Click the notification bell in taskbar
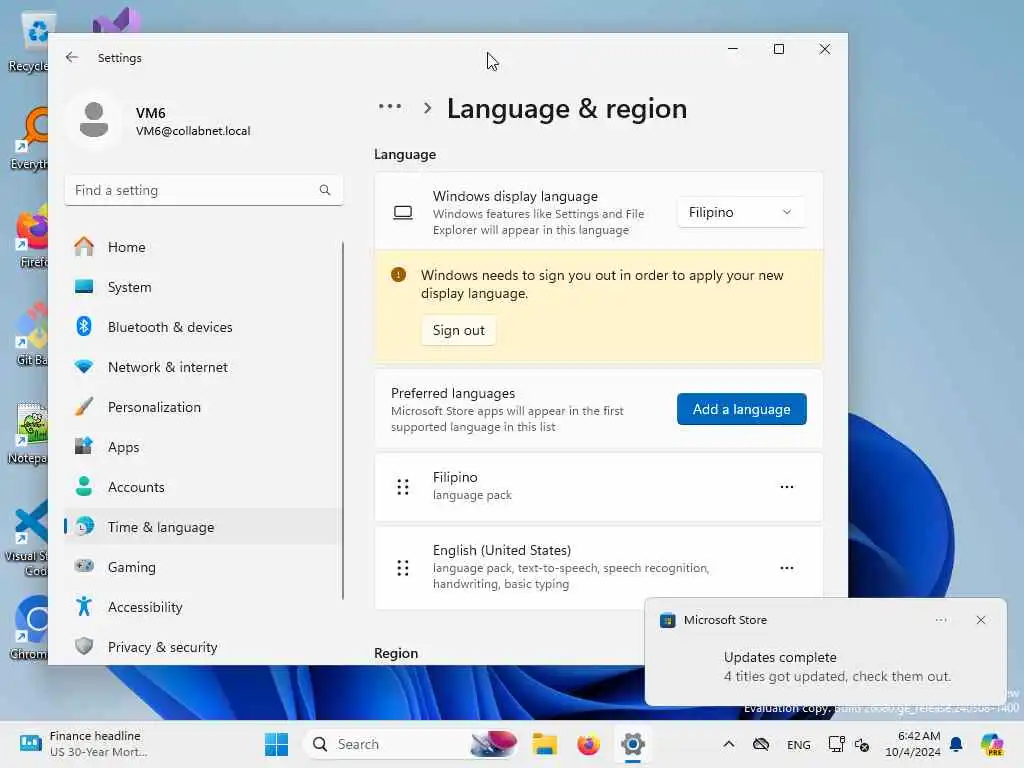Image resolution: width=1024 pixels, height=768 pixels. (x=956, y=744)
